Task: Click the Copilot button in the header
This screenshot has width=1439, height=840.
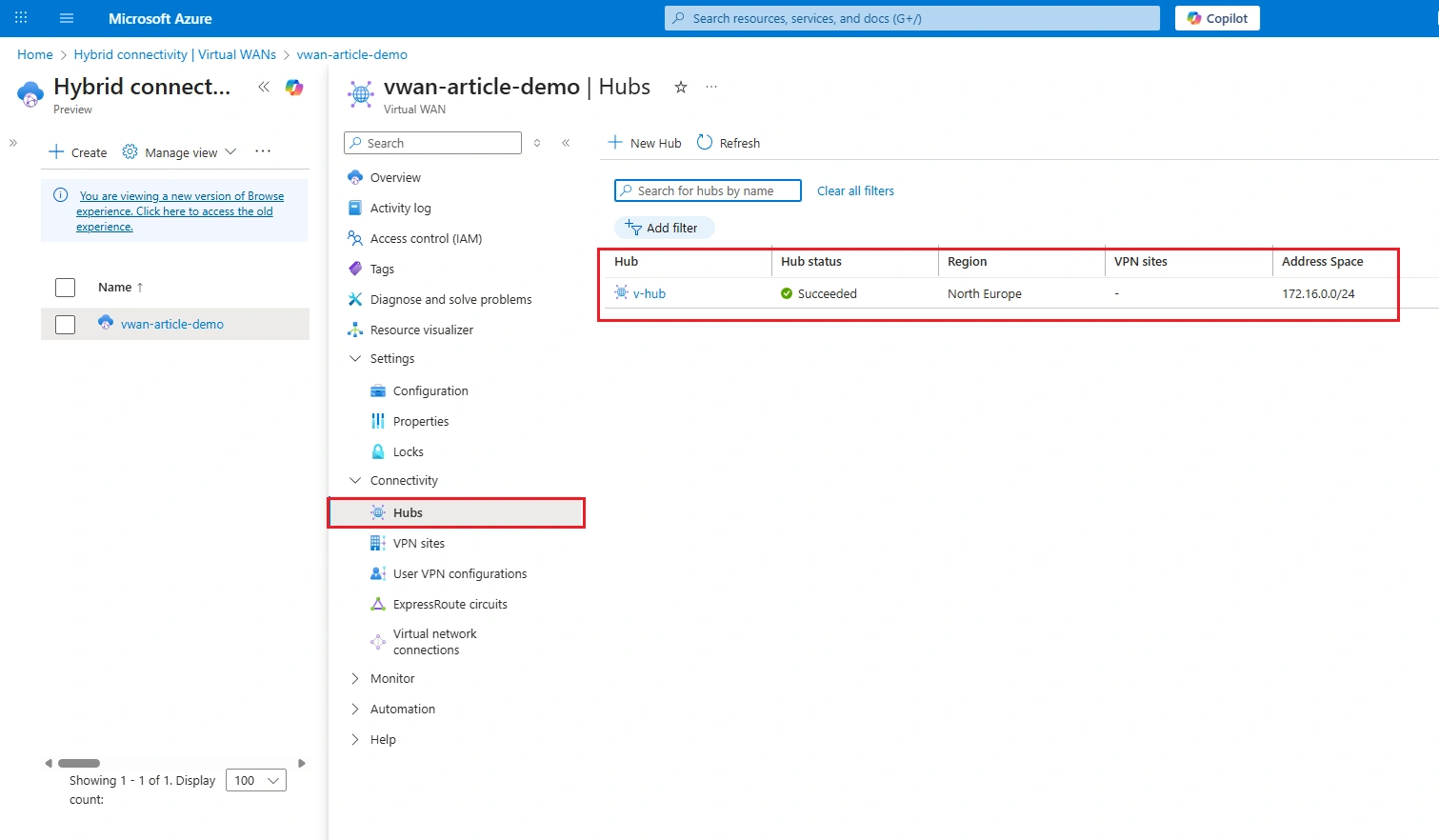Action: pyautogui.click(x=1217, y=18)
